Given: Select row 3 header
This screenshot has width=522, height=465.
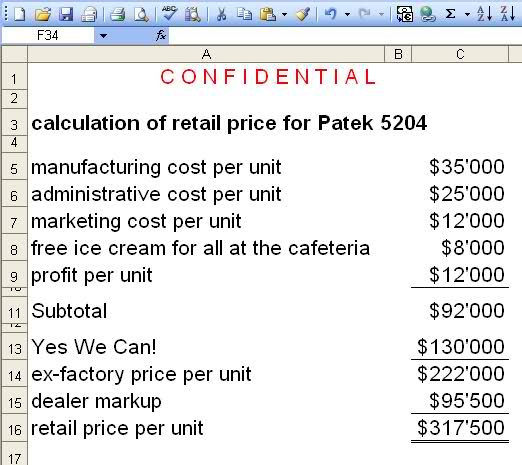Looking at the screenshot, I should pos(14,123).
